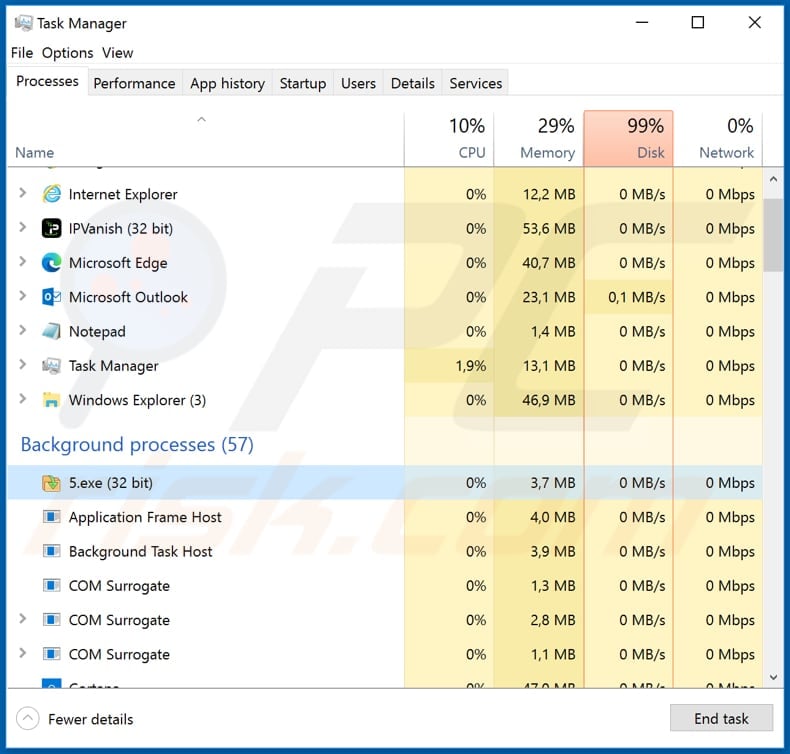This screenshot has width=790, height=754.
Task: Click the scrollbar down arrow
Action: click(773, 677)
